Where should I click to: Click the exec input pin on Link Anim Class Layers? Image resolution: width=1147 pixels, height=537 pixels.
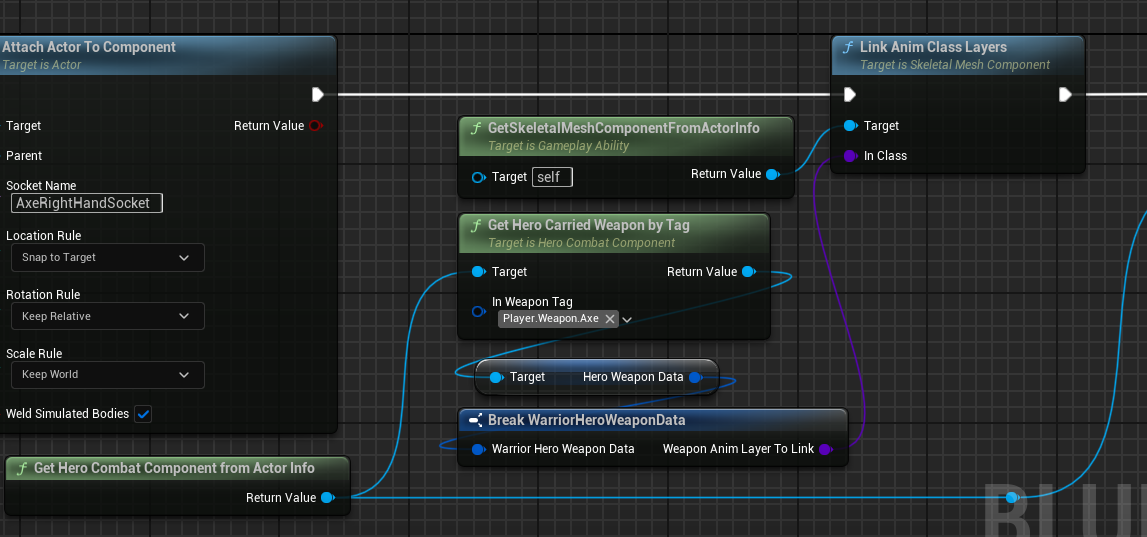(x=849, y=95)
